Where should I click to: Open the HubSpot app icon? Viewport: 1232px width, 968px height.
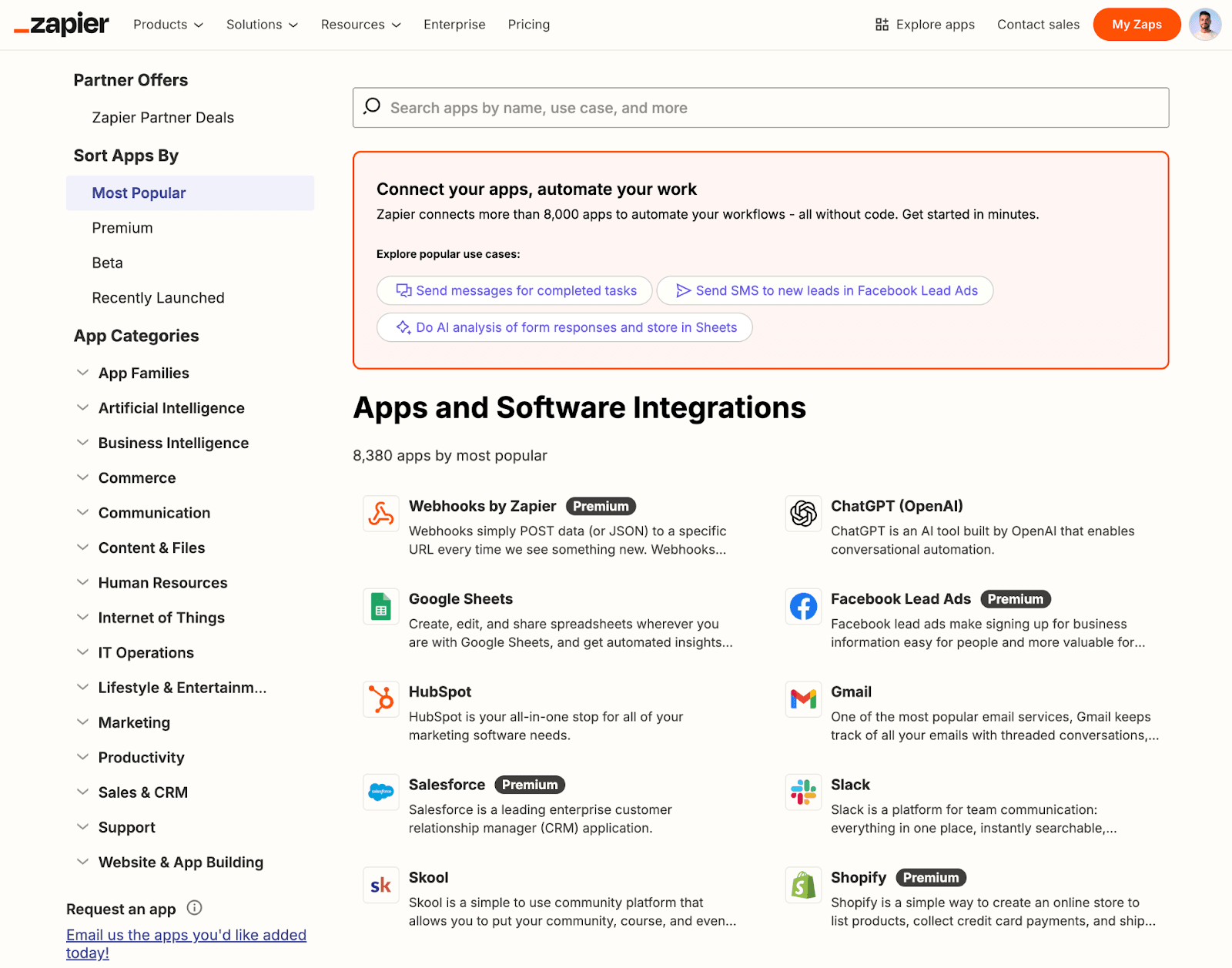coord(381,699)
